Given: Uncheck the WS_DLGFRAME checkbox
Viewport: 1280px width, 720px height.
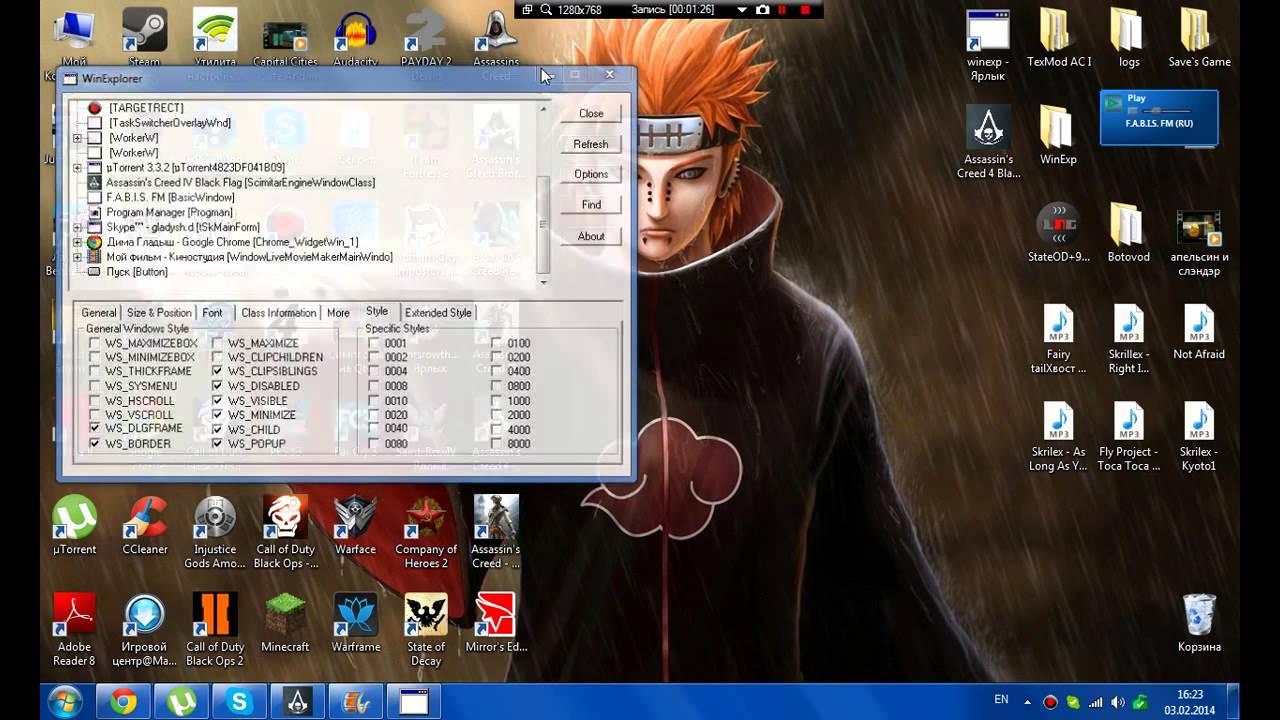Looking at the screenshot, I should pyautogui.click(x=94, y=428).
